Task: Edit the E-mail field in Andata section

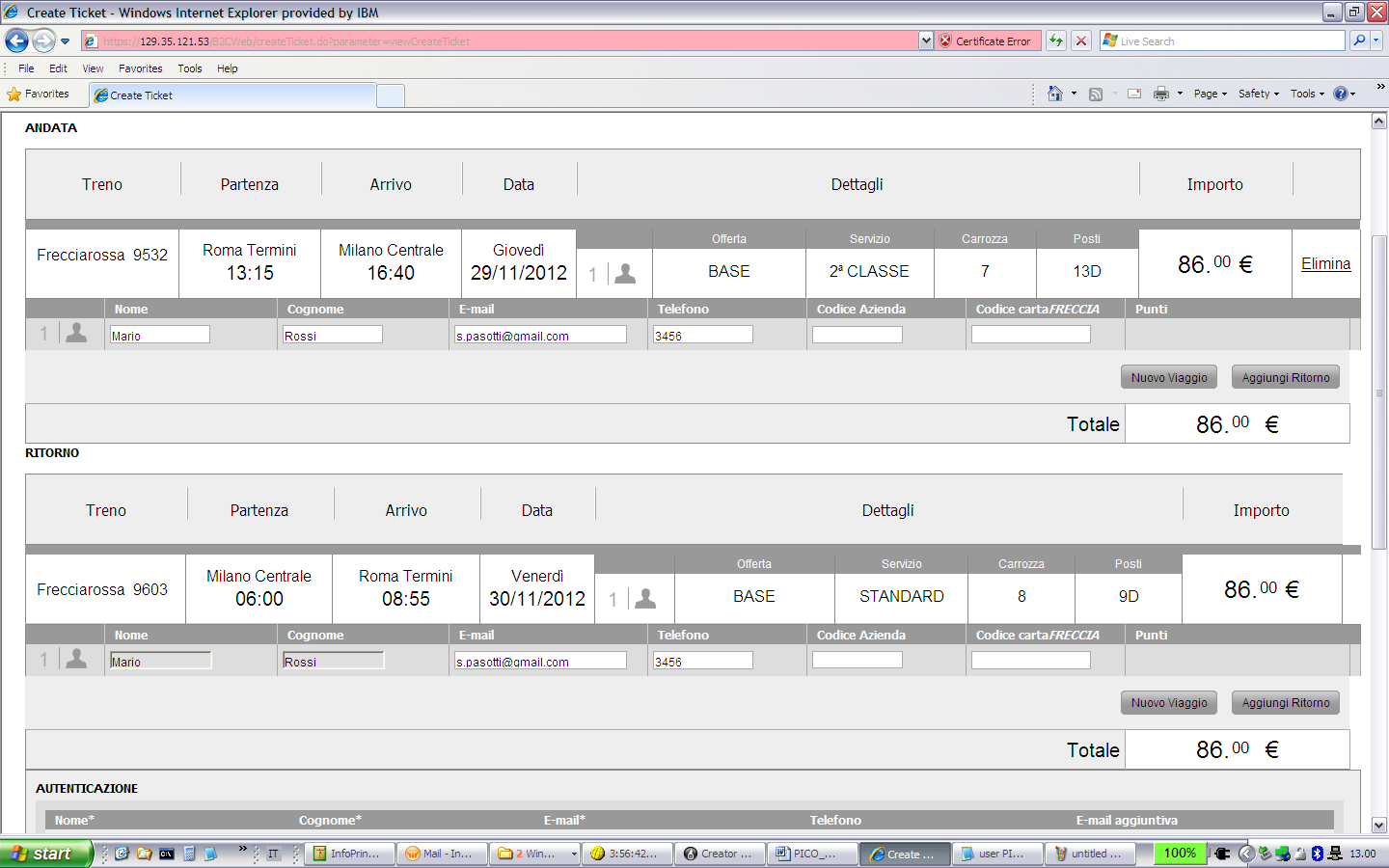Action: pos(540,335)
